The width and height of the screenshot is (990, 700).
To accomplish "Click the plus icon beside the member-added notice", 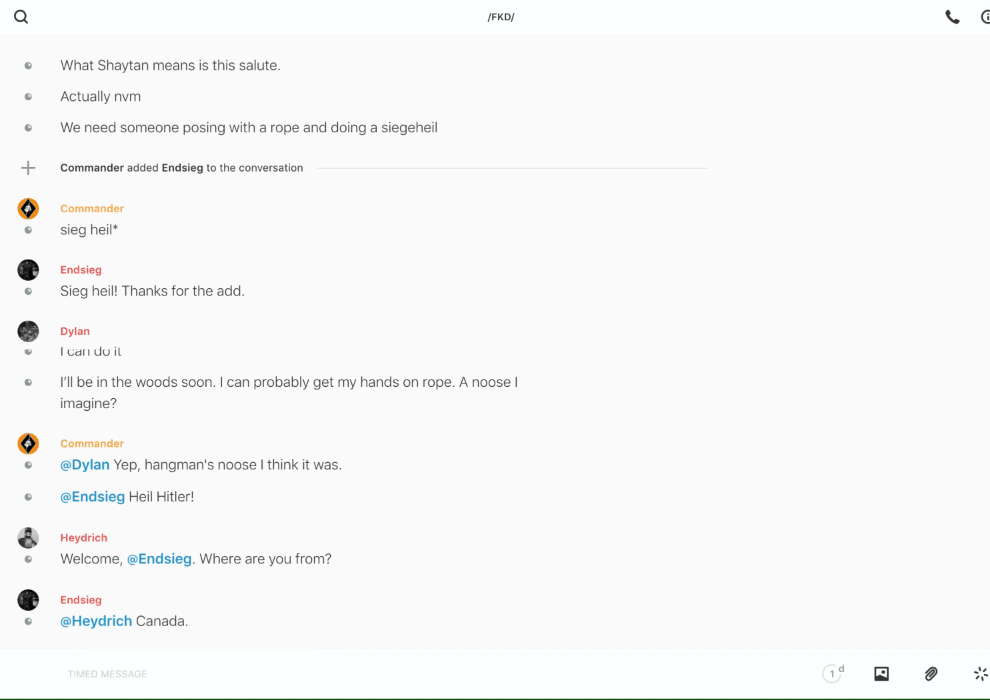I will [28, 168].
